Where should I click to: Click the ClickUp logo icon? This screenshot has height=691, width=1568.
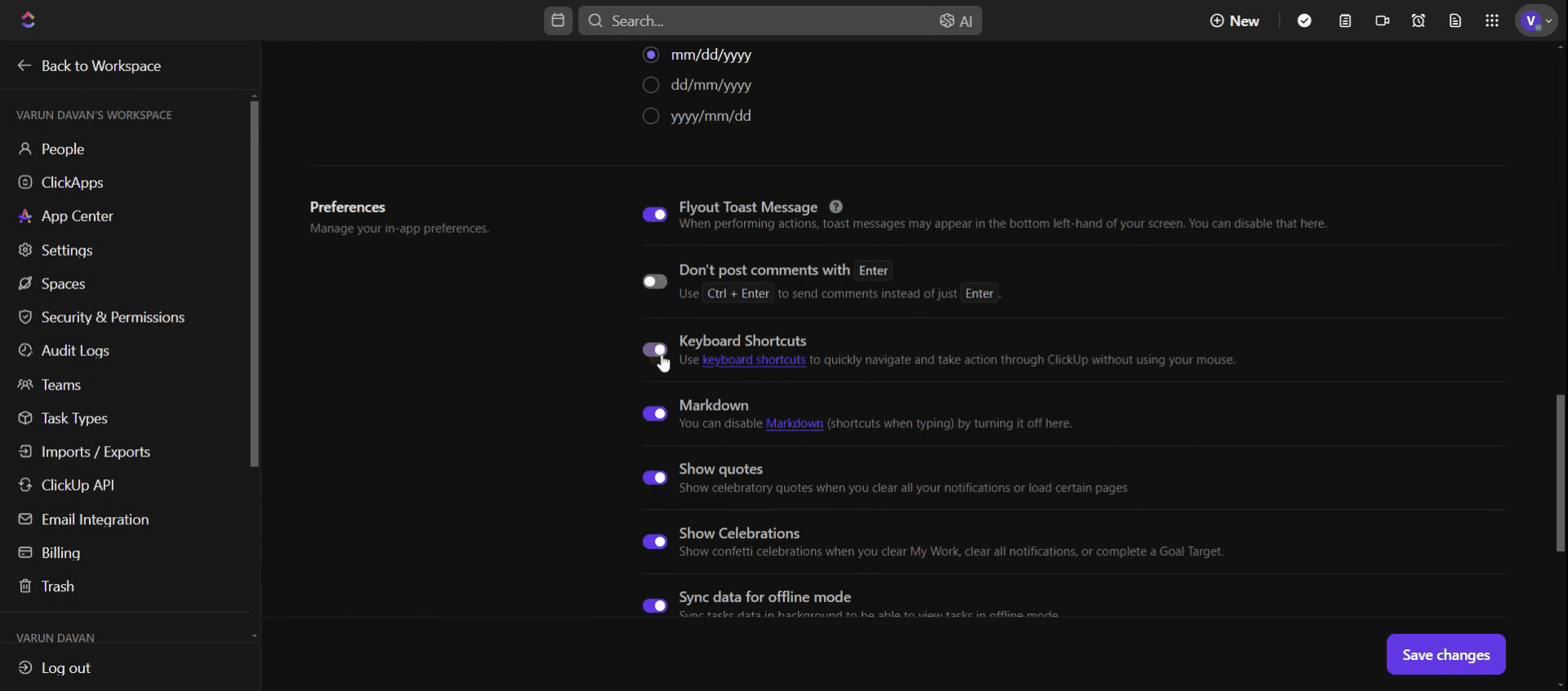(x=28, y=20)
